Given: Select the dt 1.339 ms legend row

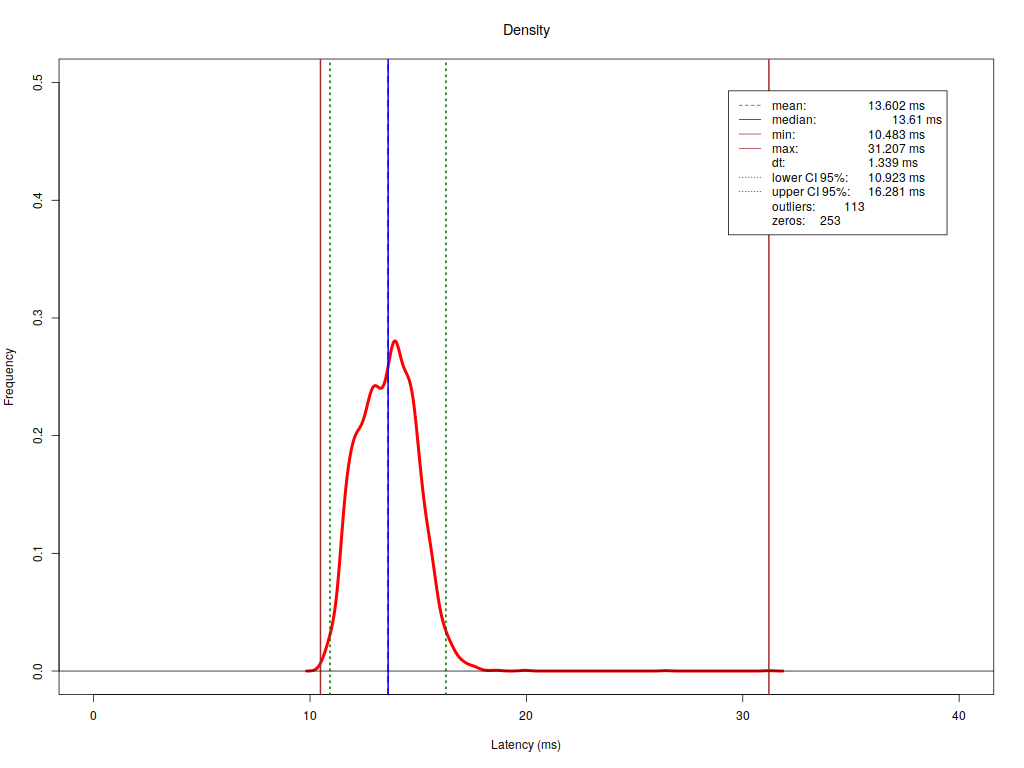Looking at the screenshot, I should (x=845, y=163).
